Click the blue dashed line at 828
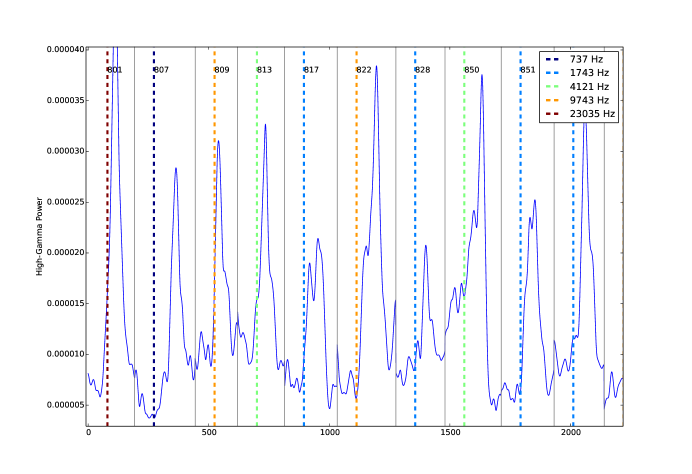The image size is (692, 474). pos(415,238)
